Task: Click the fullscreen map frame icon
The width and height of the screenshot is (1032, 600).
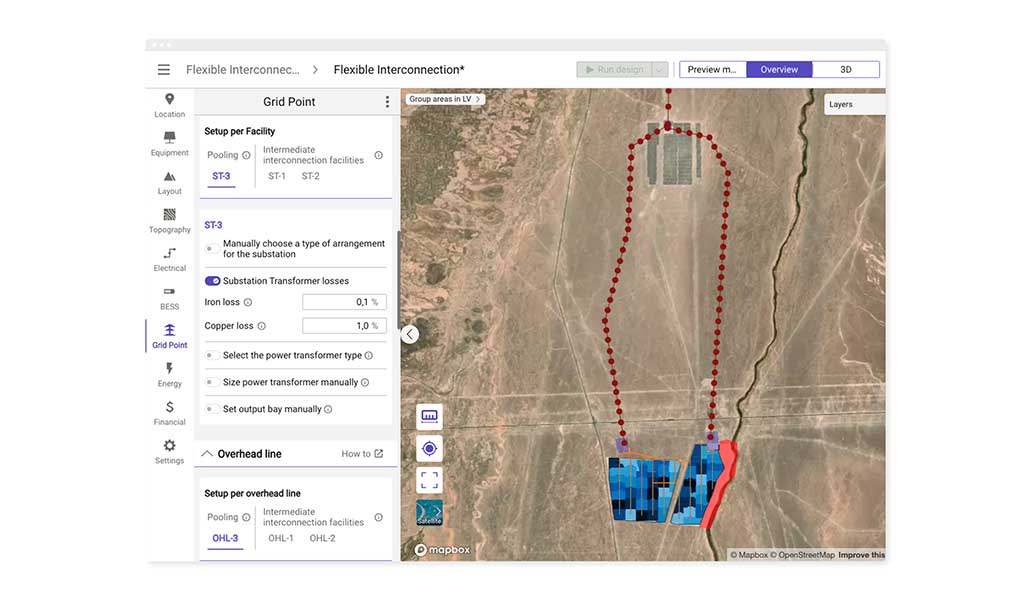Action: click(429, 481)
